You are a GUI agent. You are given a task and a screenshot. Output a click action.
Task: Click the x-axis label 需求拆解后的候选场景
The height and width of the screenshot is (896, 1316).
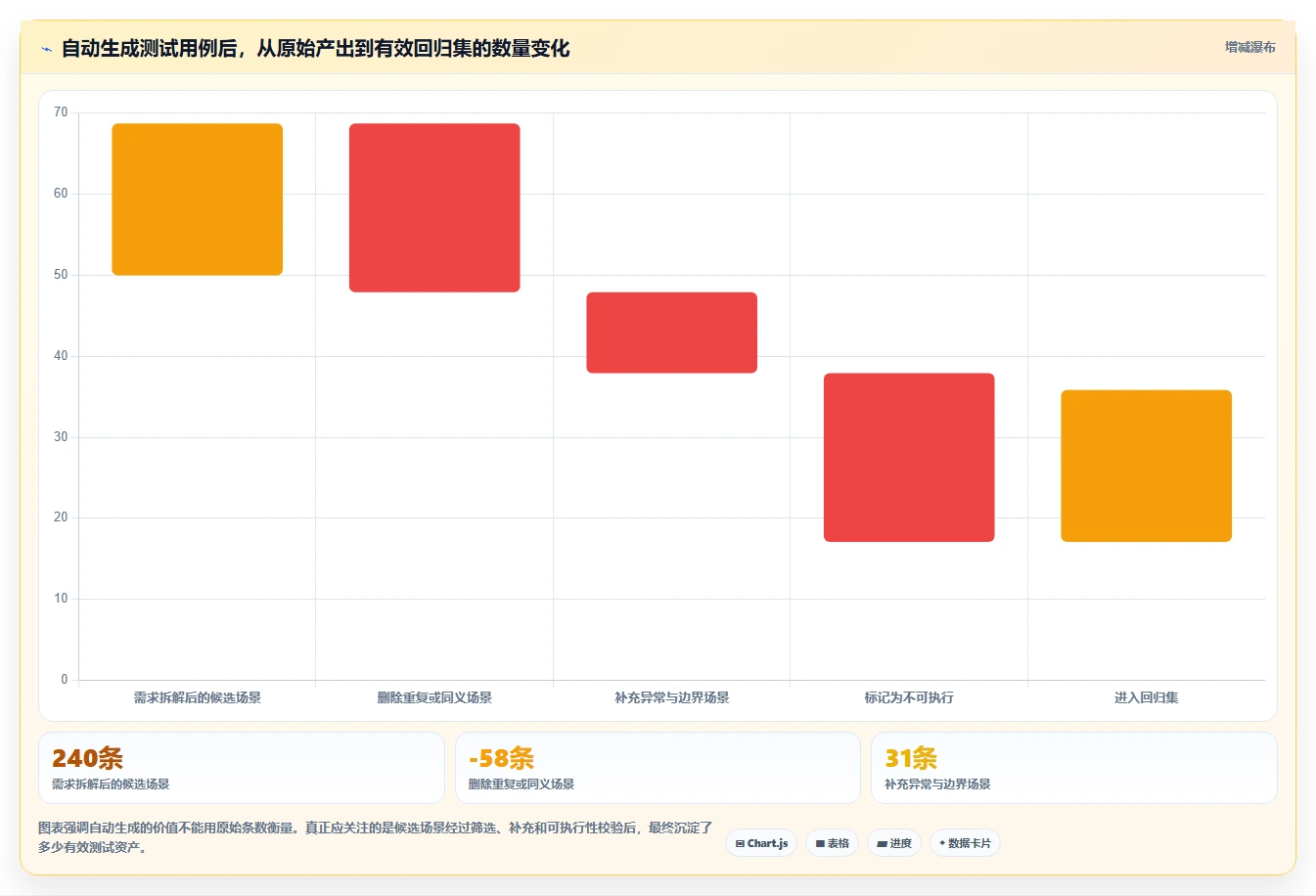(198, 697)
